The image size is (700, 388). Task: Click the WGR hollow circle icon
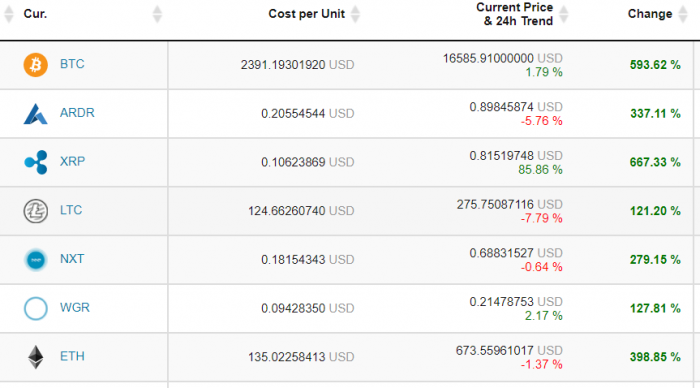click(x=36, y=308)
